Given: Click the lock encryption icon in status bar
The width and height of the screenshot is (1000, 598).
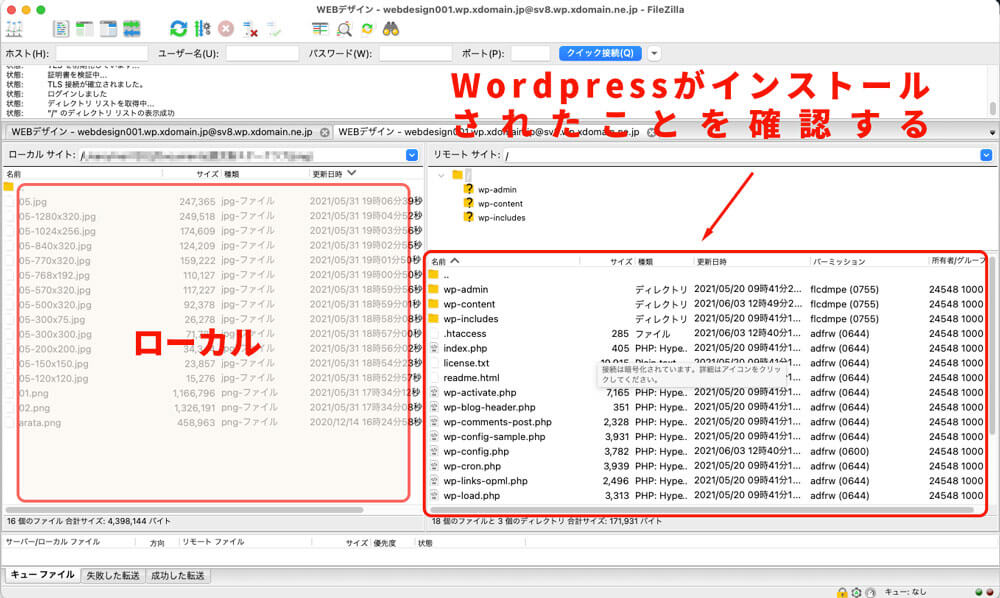Looking at the screenshot, I should point(842,591).
